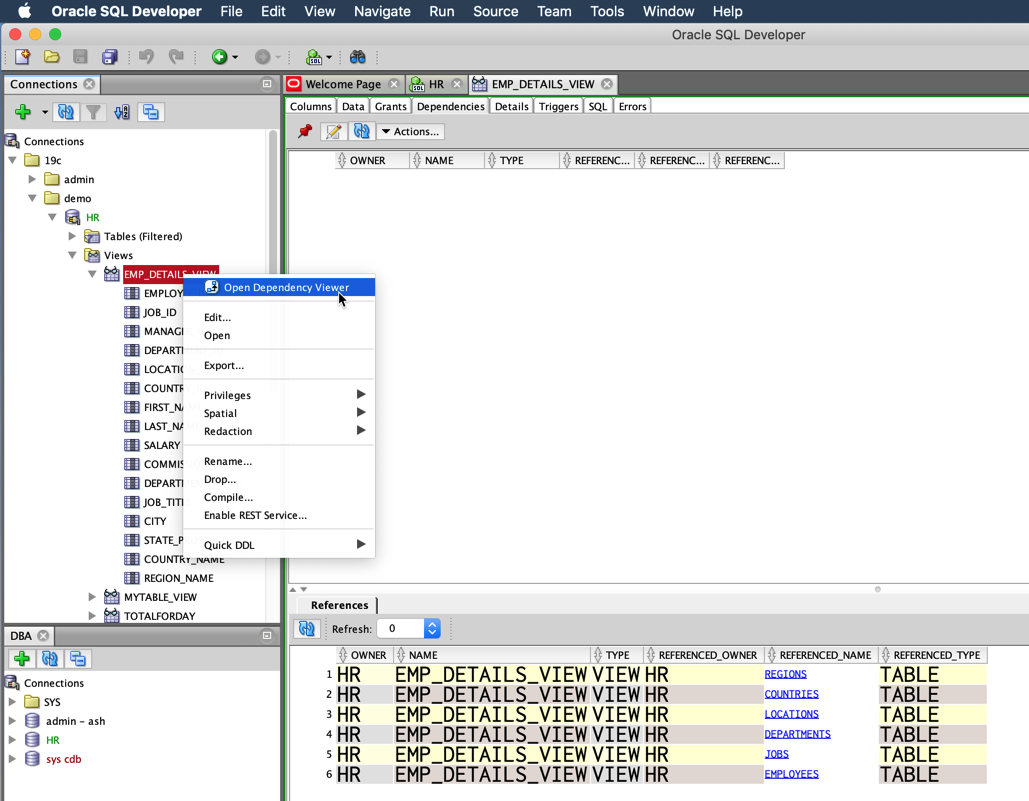Switch to the Triggers tab
The width and height of the screenshot is (1029, 801).
pos(558,106)
